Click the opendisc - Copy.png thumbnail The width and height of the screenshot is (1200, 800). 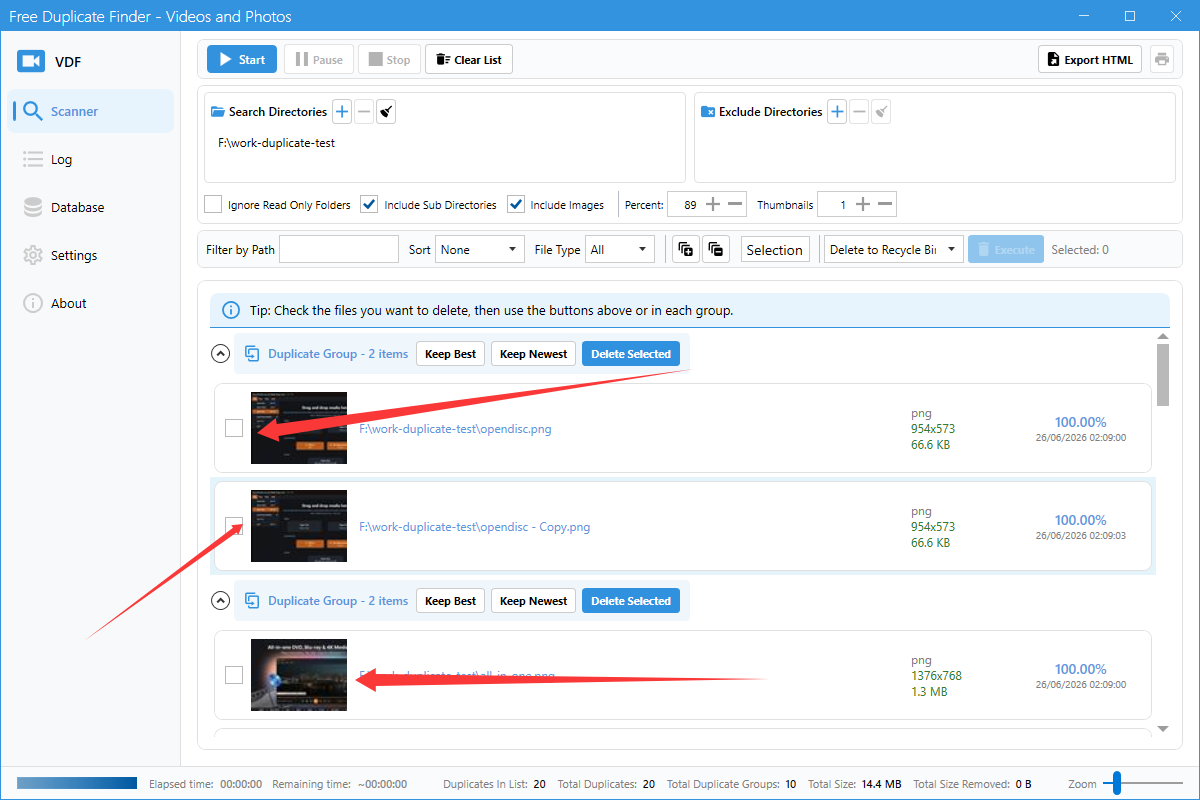(299, 526)
